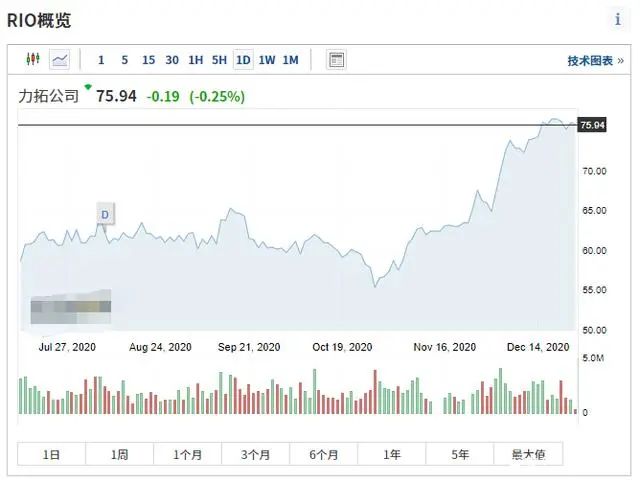
Task: Click the 力拓公司 stock name
Action: point(48,97)
